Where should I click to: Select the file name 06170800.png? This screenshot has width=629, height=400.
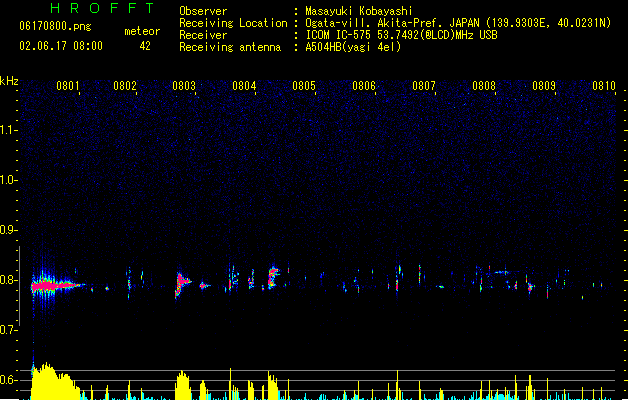[x=55, y=26]
